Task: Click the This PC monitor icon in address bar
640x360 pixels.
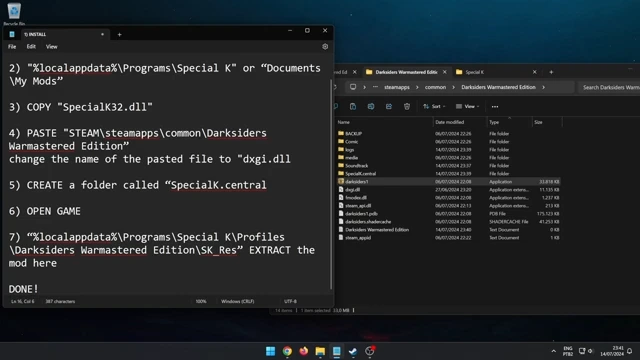Action: pyautogui.click(x=353, y=87)
